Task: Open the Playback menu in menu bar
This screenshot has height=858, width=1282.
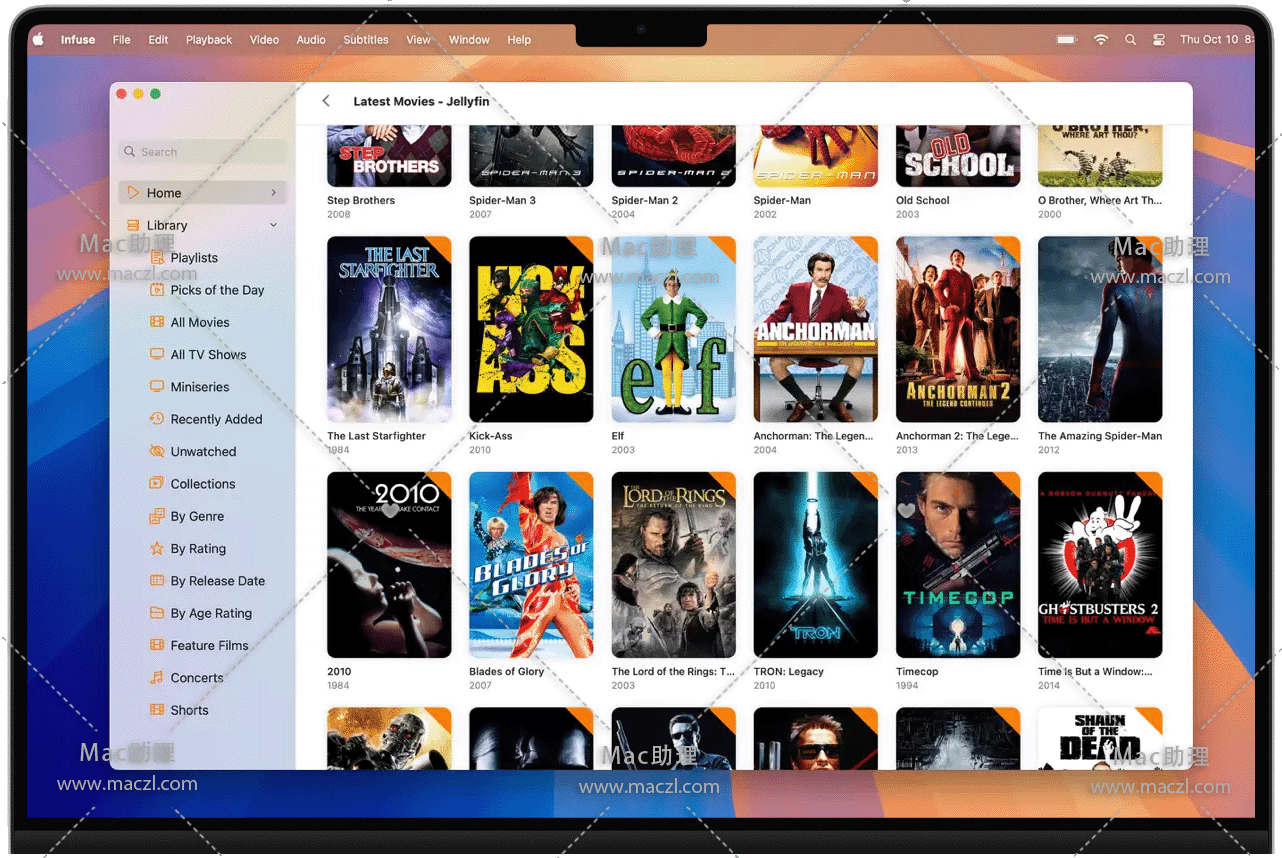Action: pyautogui.click(x=208, y=40)
